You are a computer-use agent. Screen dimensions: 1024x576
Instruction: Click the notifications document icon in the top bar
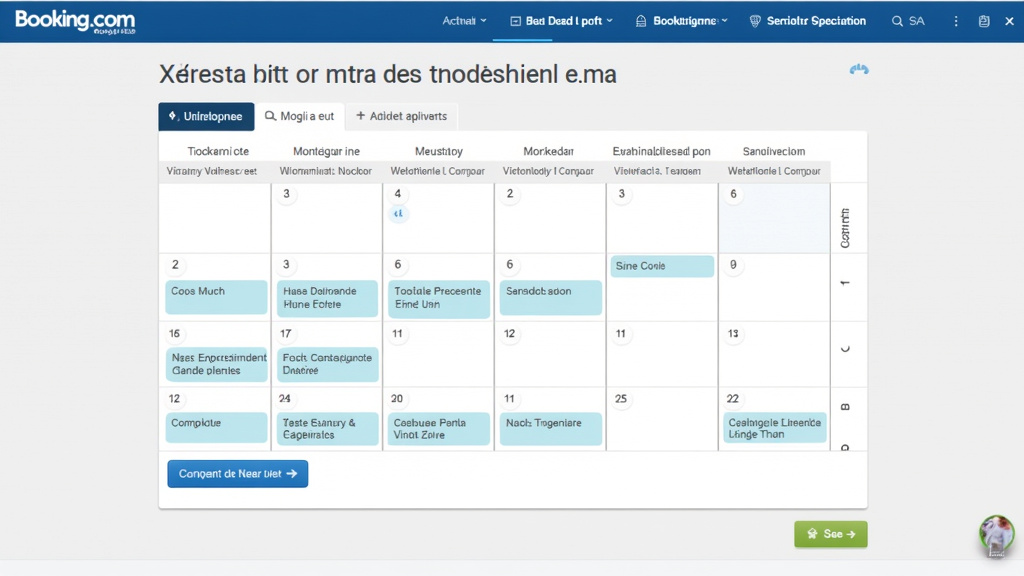click(x=983, y=20)
